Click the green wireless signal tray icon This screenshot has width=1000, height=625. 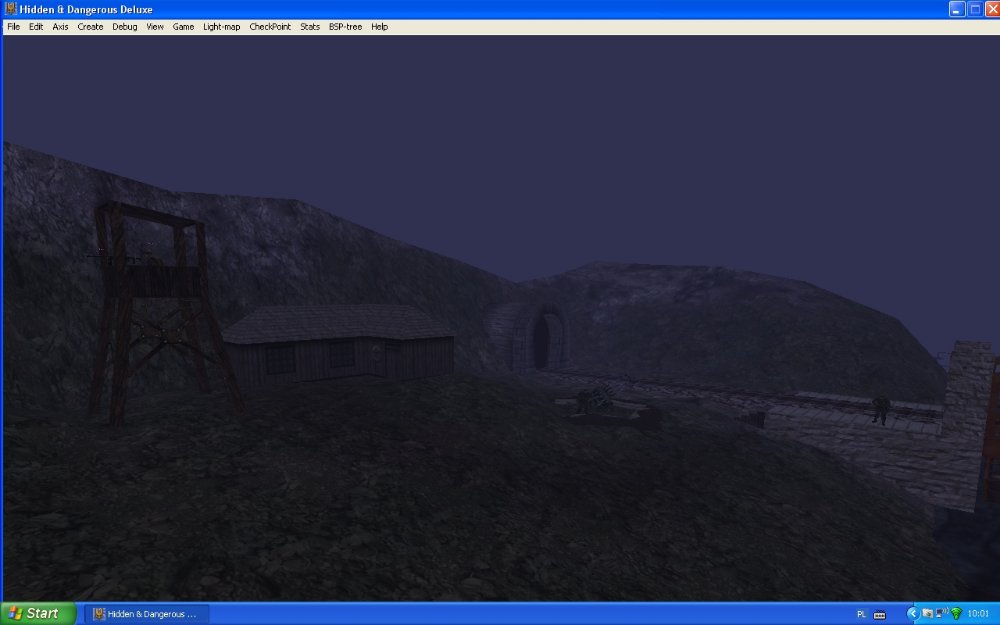click(956, 613)
